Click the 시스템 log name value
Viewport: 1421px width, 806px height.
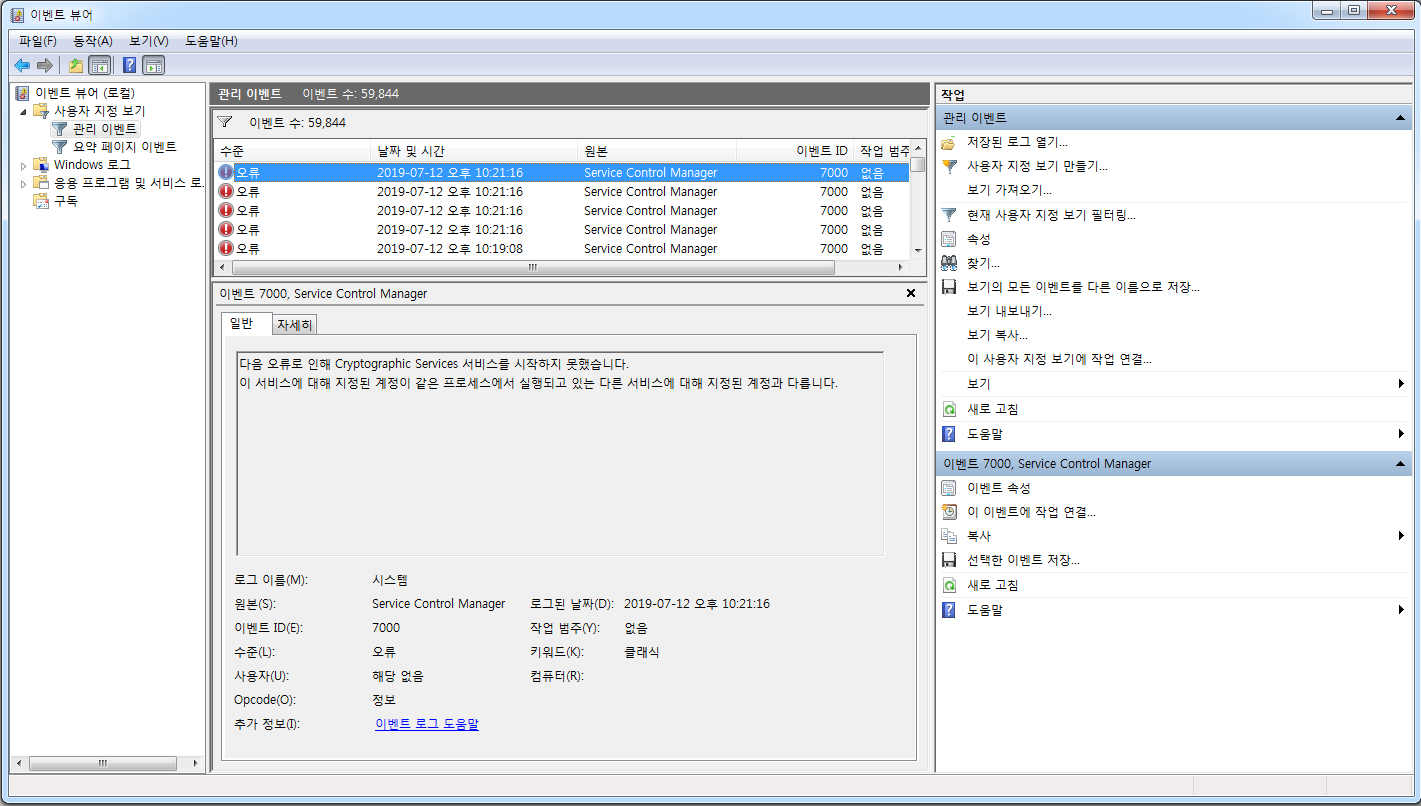pos(390,580)
